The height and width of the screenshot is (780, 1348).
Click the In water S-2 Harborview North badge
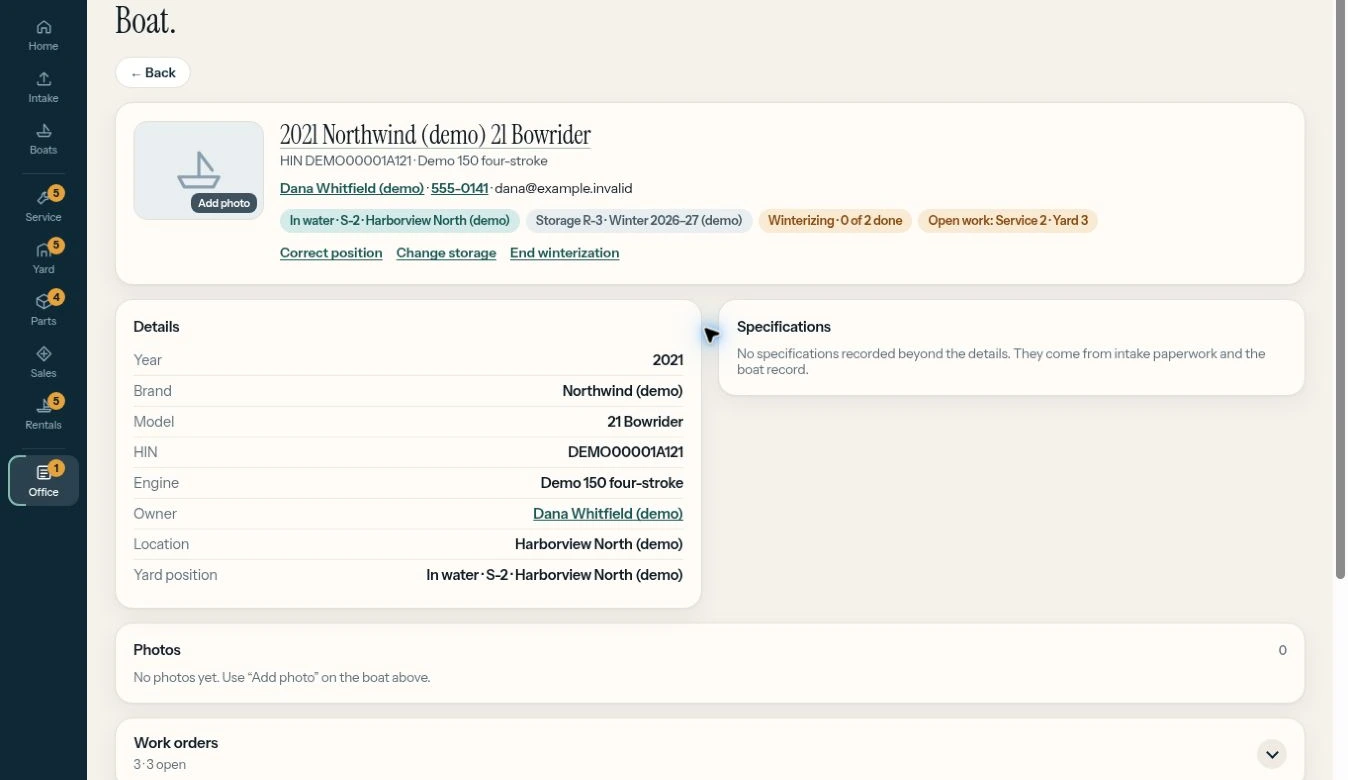[400, 221]
